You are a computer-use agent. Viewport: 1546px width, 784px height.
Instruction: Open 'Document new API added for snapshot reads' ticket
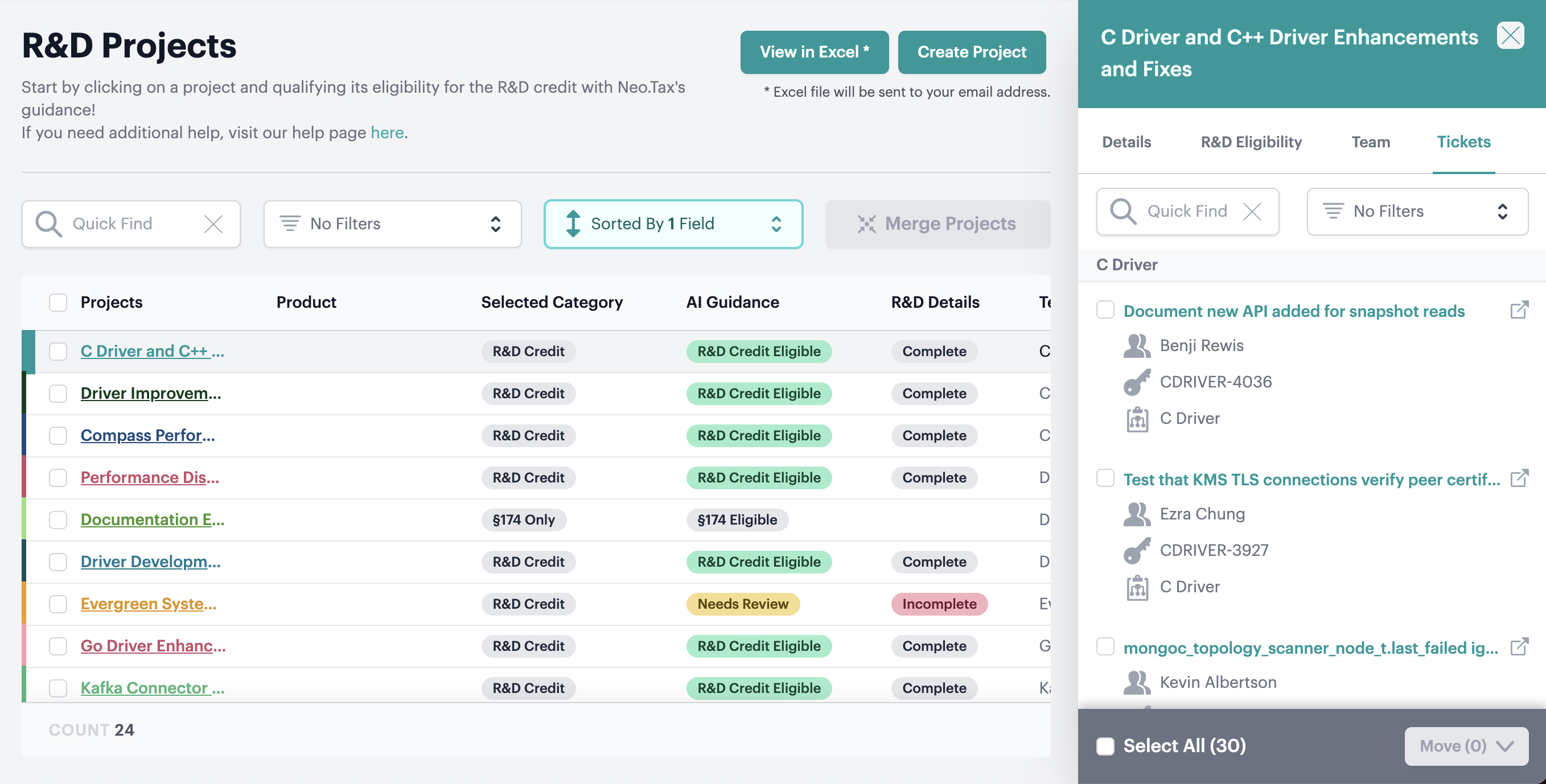point(1294,311)
